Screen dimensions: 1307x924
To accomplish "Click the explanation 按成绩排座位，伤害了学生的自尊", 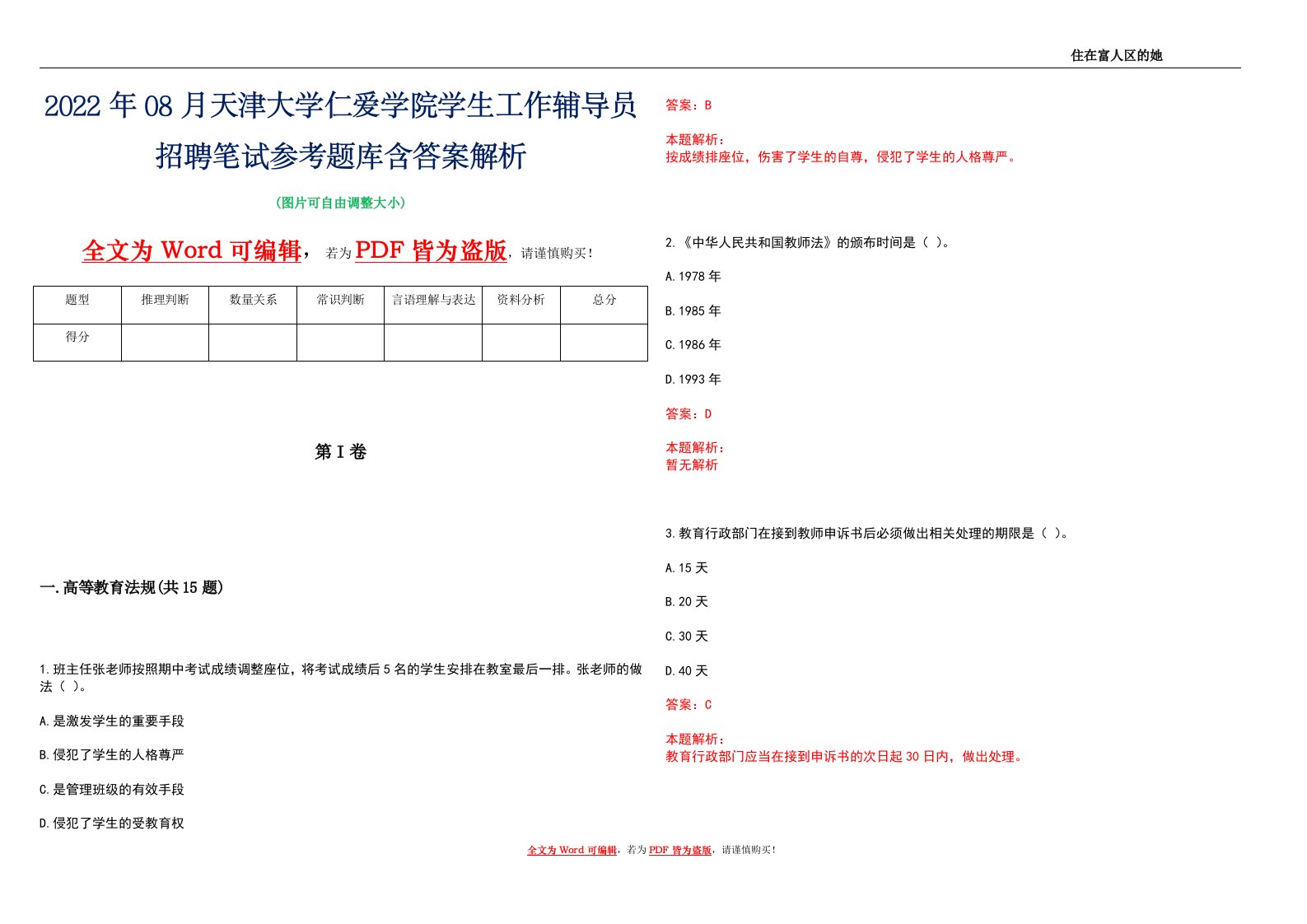I will (x=843, y=156).
